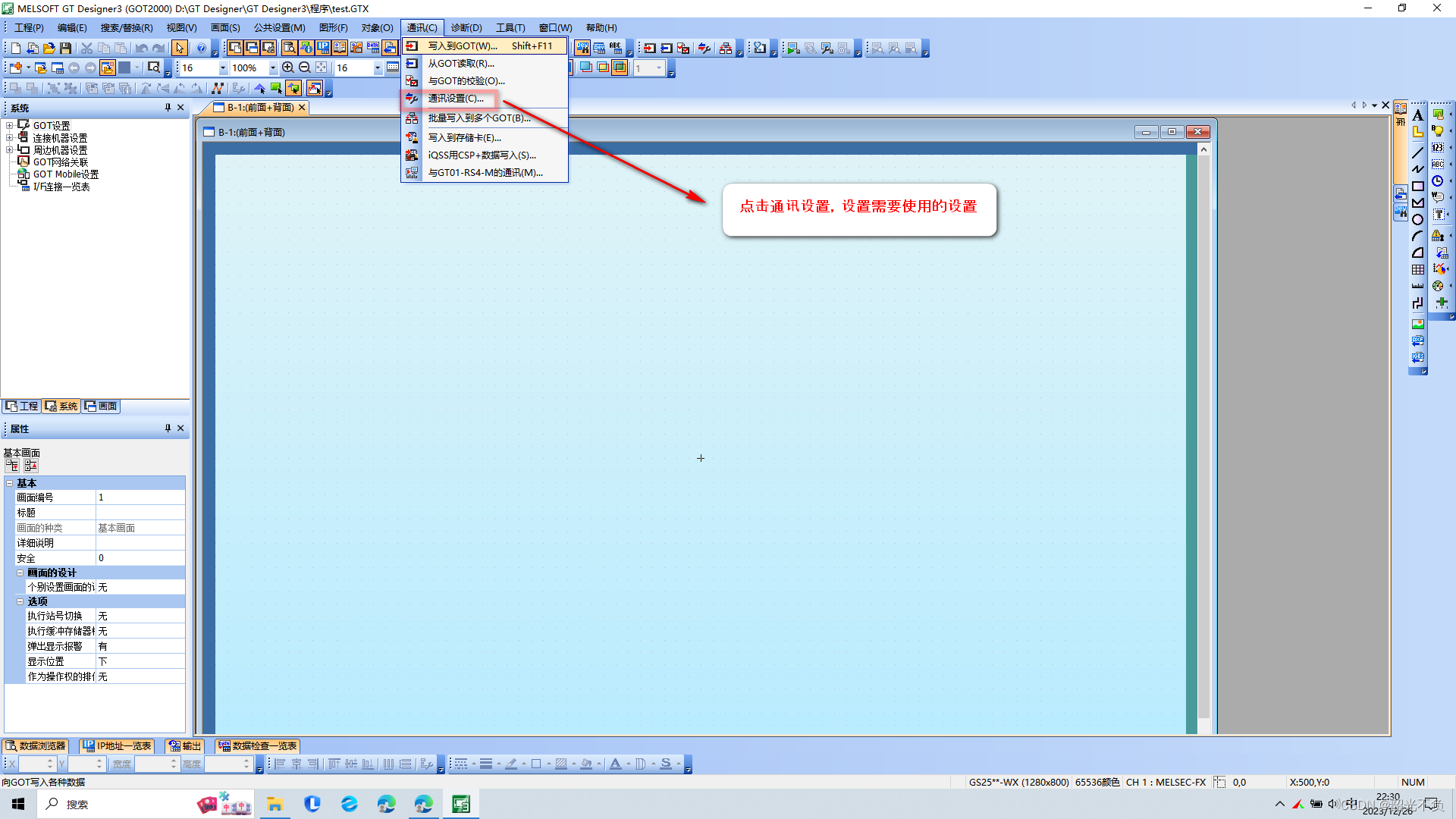
Task: Click the Lamp object icon
Action: (x=1437, y=130)
